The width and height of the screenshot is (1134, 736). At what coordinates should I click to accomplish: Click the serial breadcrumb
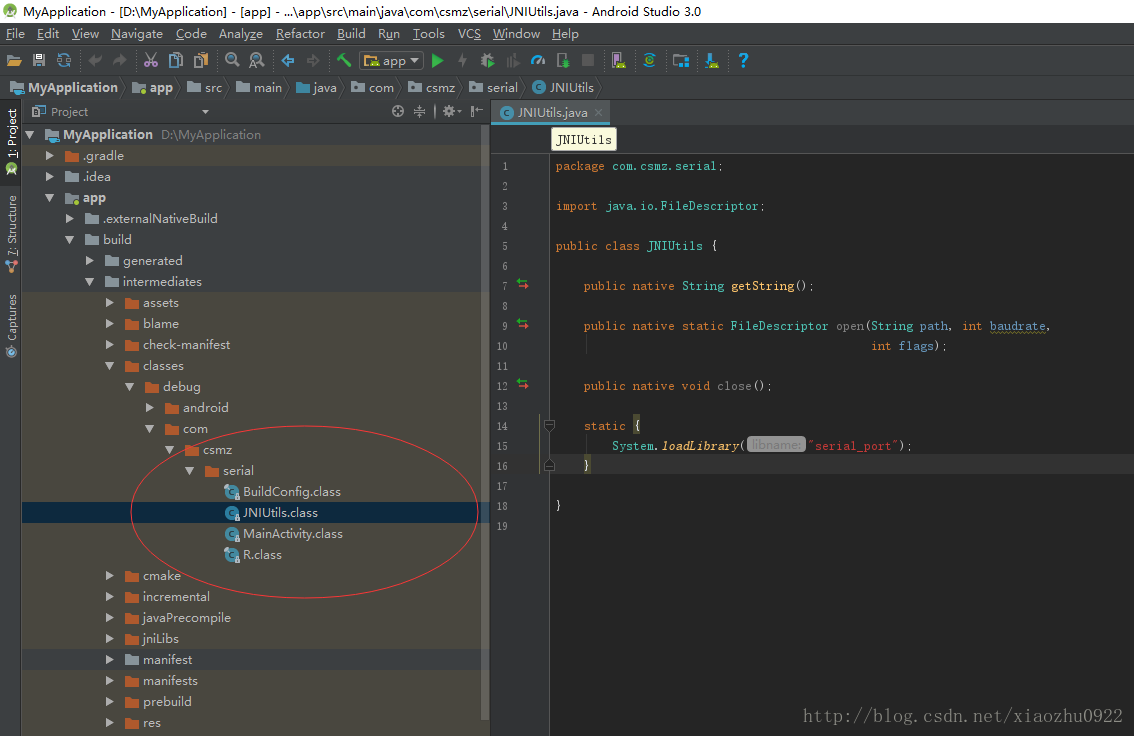coord(494,87)
